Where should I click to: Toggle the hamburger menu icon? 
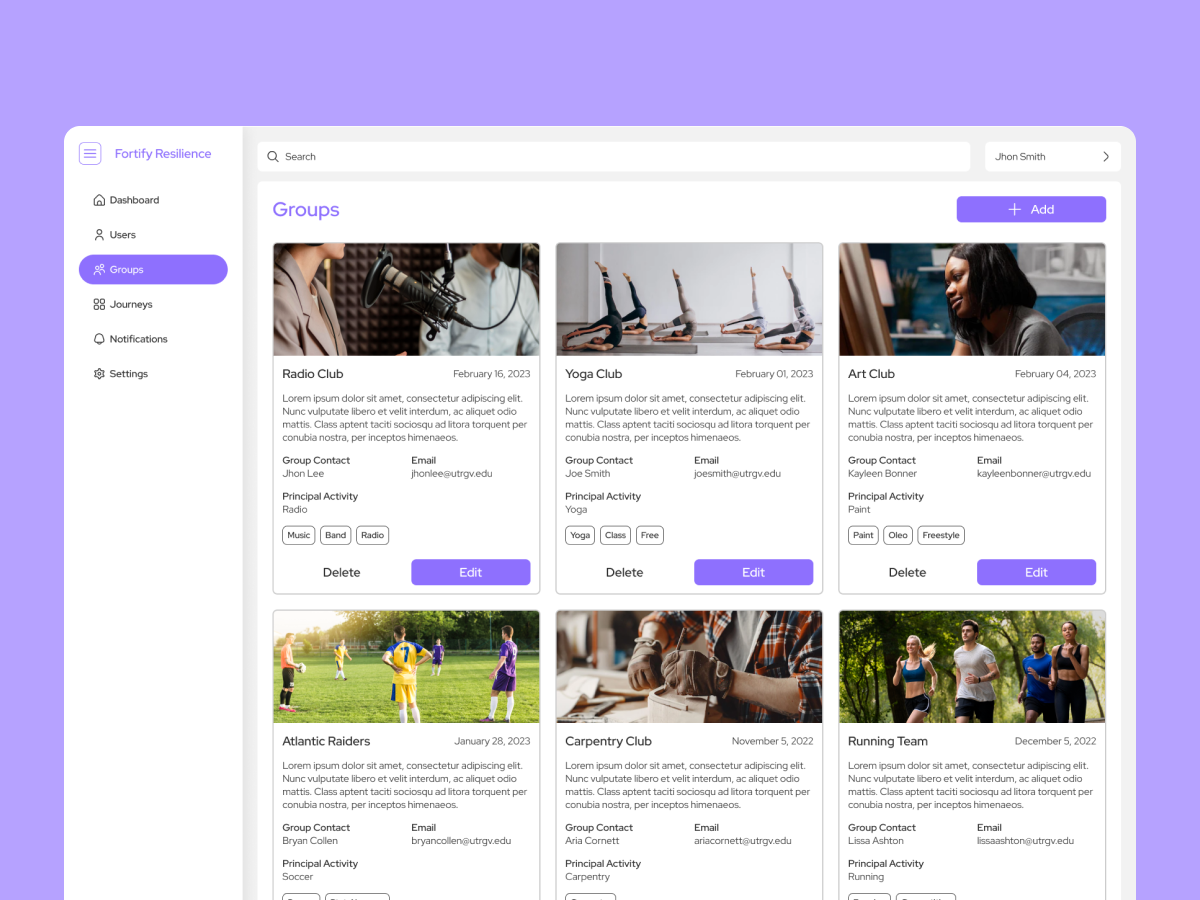(x=90, y=154)
